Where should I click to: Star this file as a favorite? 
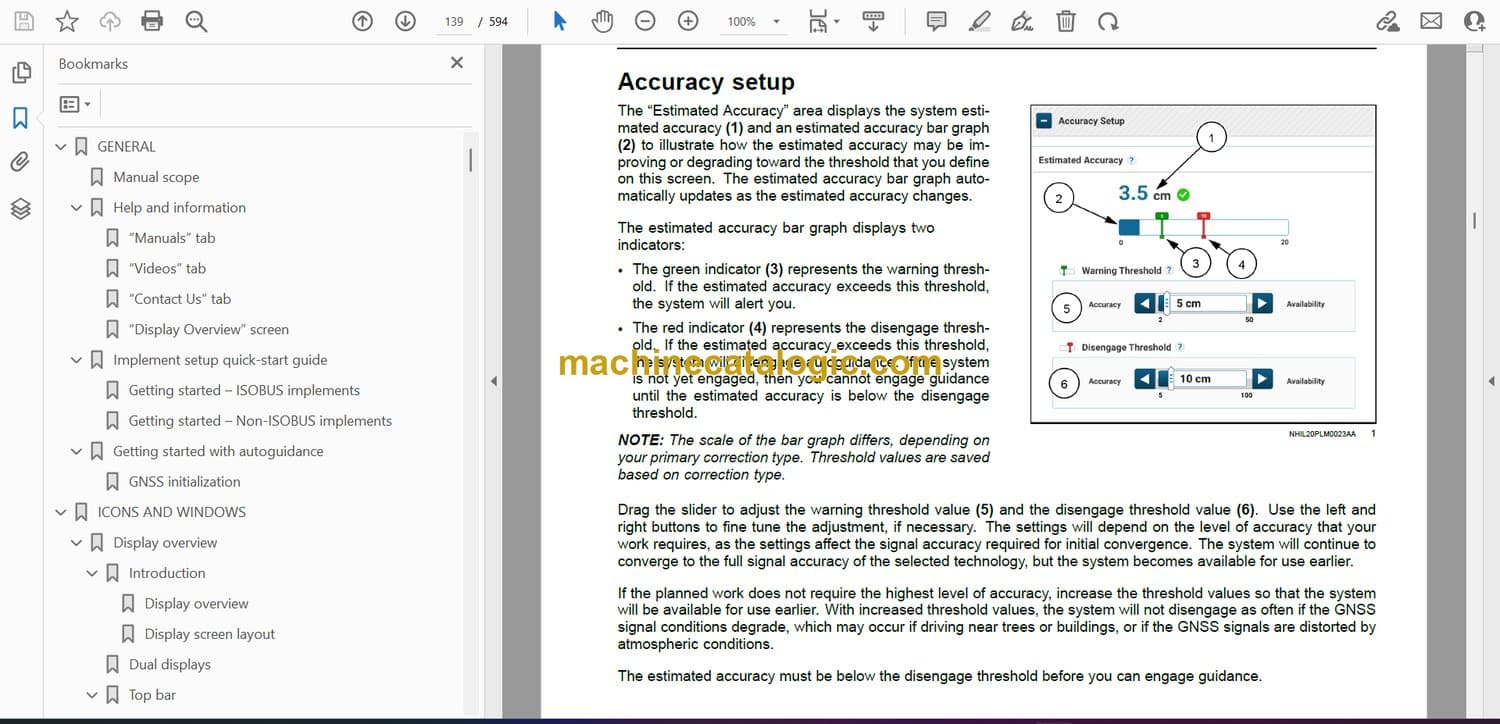(67, 21)
